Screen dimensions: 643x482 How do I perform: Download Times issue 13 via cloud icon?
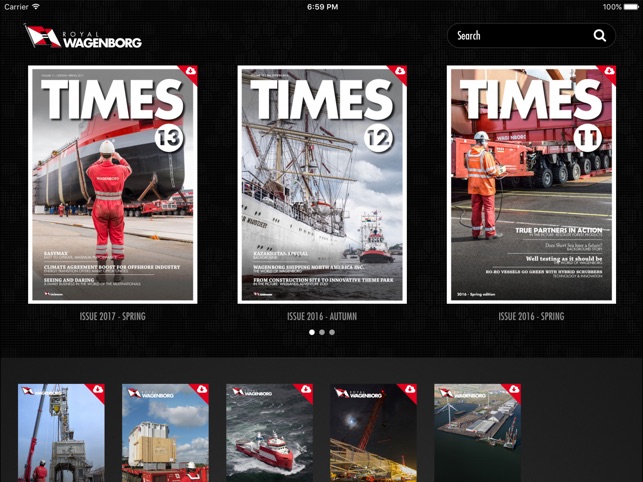pos(191,71)
